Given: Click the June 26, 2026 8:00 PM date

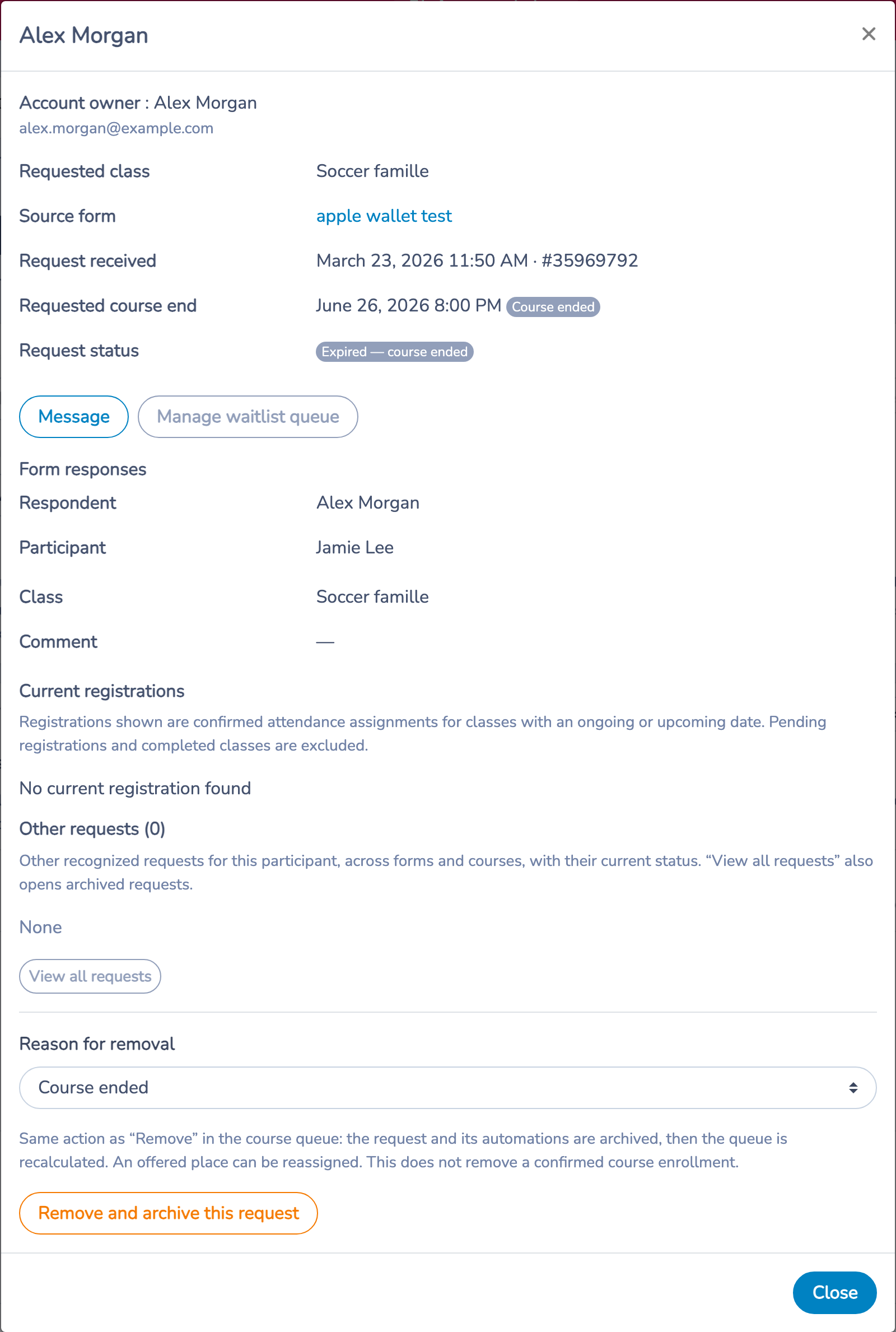Looking at the screenshot, I should pyautogui.click(x=409, y=306).
